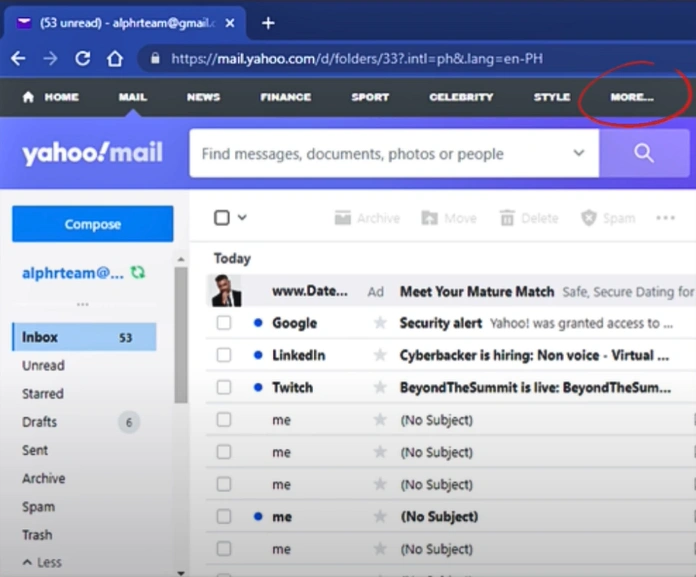Go to Yahoo Finance
This screenshot has width=696, height=577.
pos(285,97)
